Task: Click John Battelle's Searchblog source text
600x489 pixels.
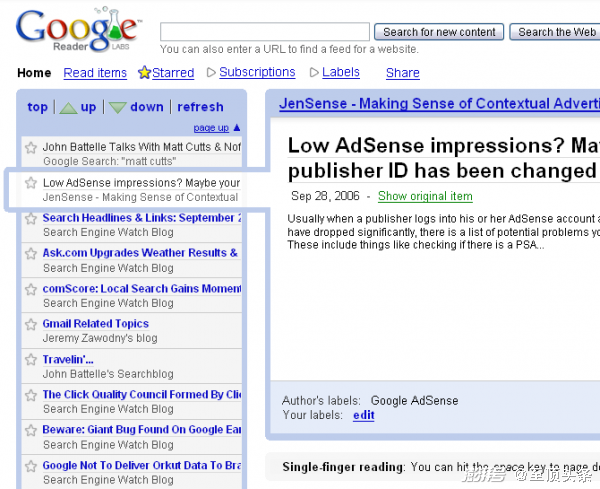Action: pyautogui.click(x=108, y=374)
